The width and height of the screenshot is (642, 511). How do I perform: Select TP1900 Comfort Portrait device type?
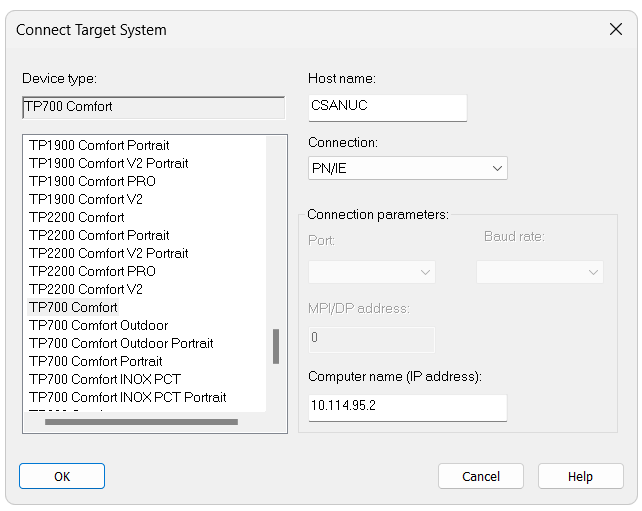point(99,145)
